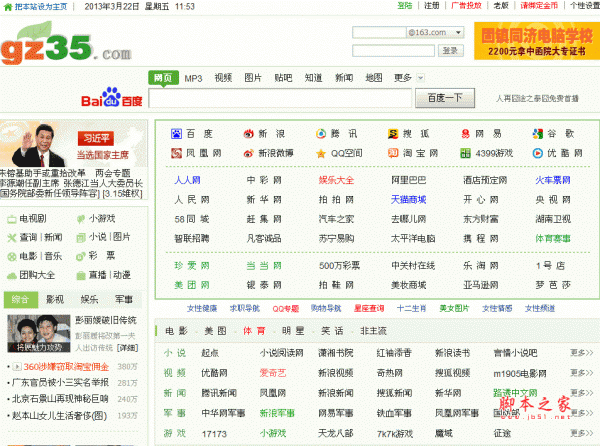Open the 广告投放 link in the top bar

466,6
